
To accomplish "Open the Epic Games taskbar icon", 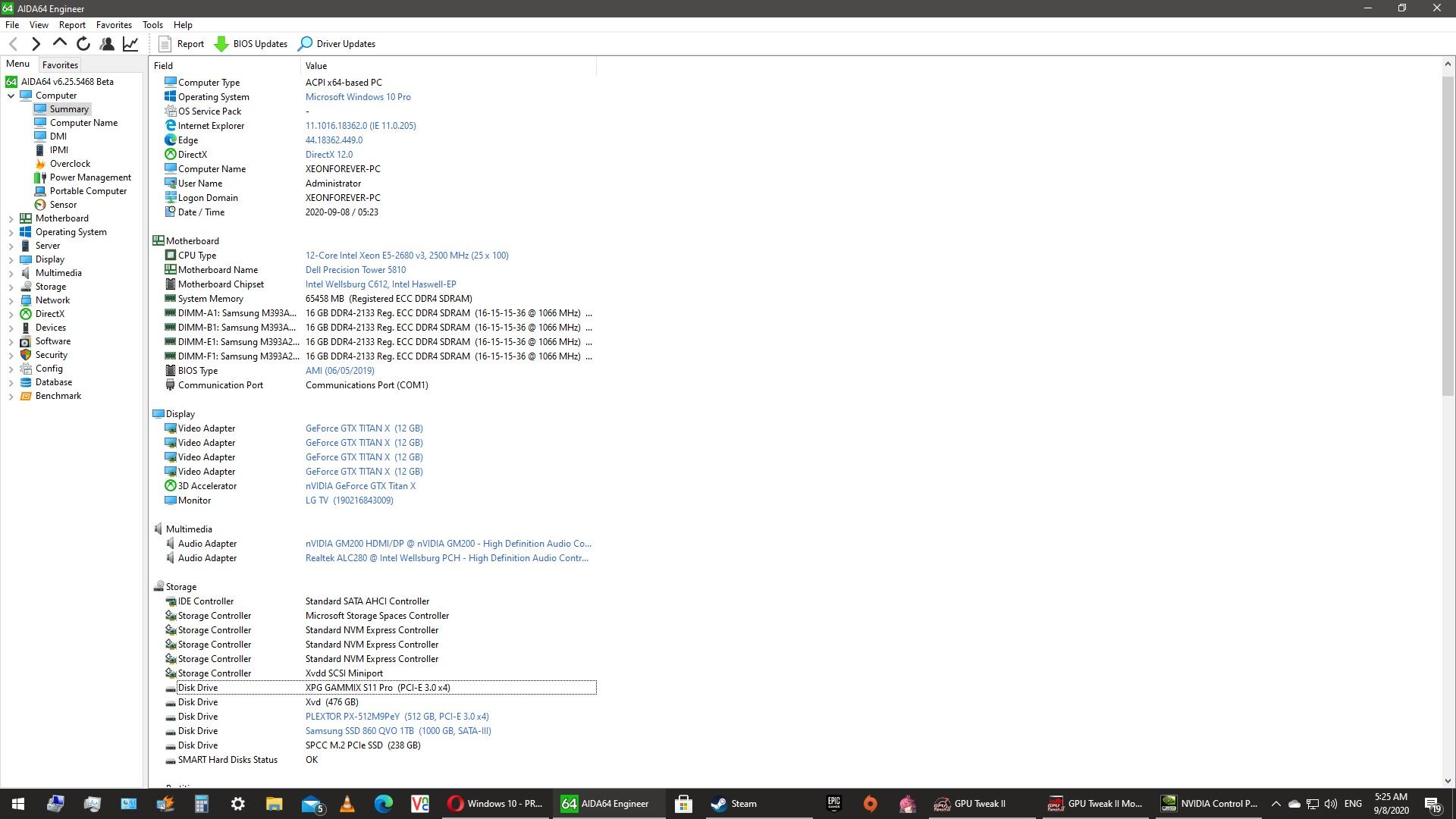I will 834,804.
